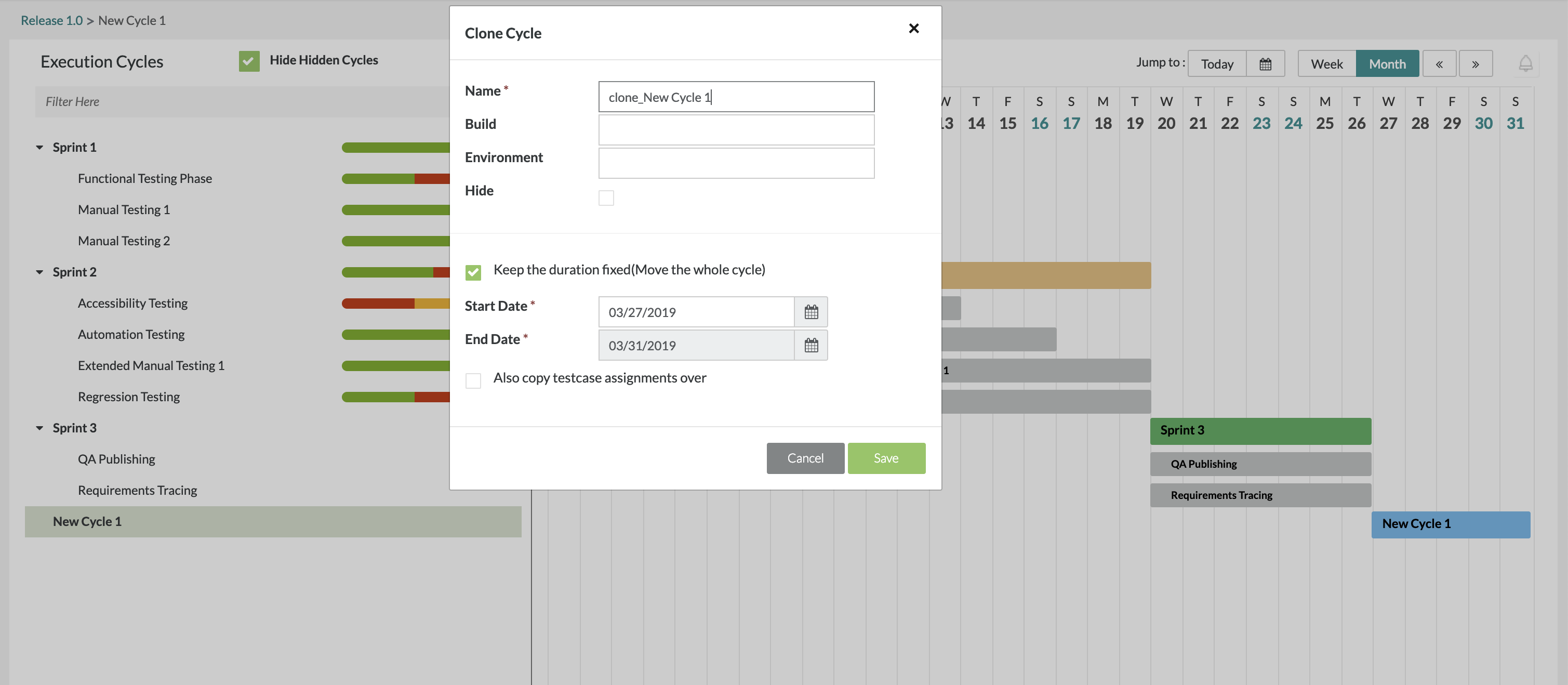
Task: Collapse the Sprint 1 tree node
Action: pos(39,148)
